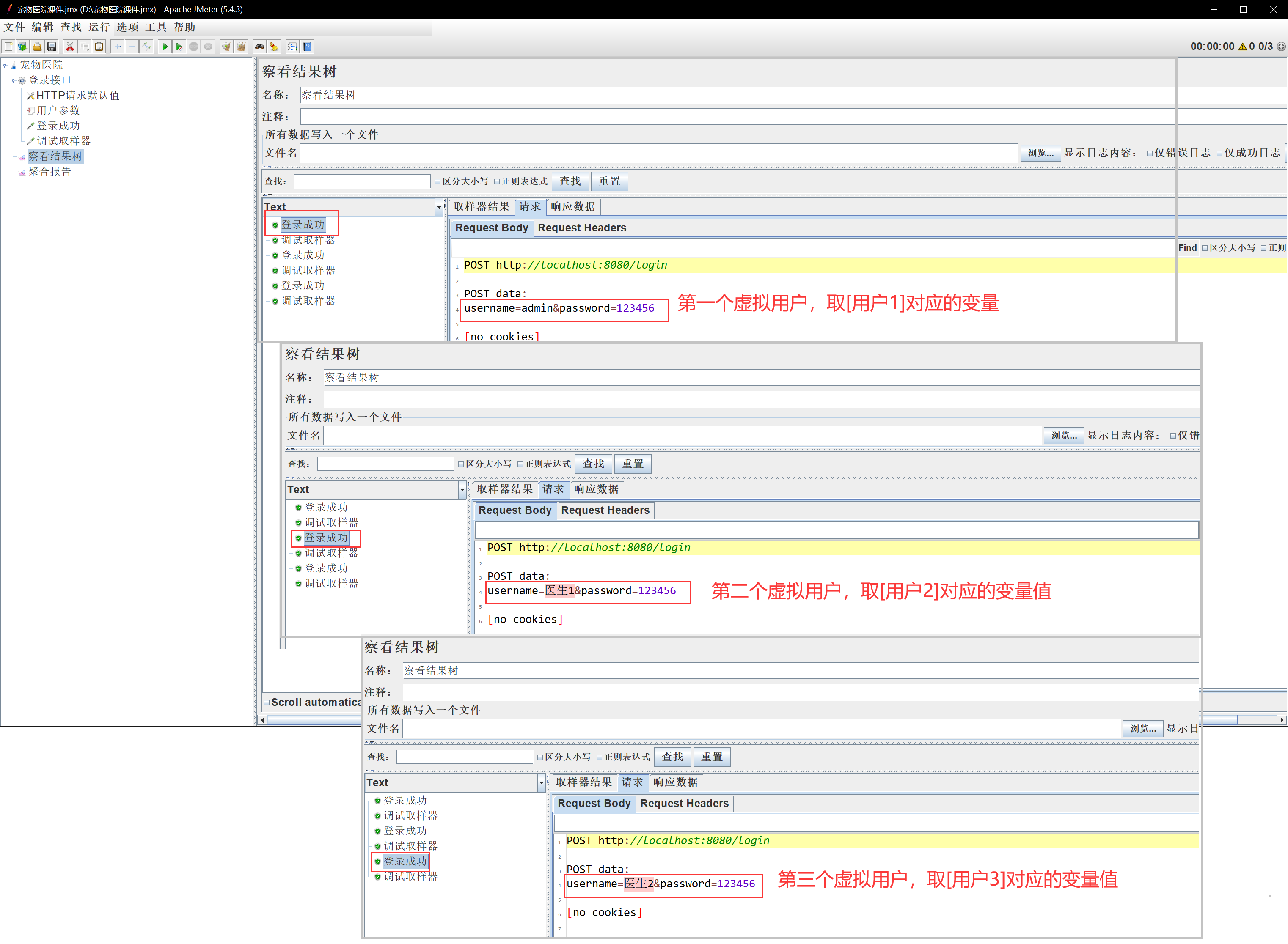Image resolution: width=1288 pixels, height=944 pixels.
Task: Click the Open file folder icon
Action: click(x=37, y=47)
